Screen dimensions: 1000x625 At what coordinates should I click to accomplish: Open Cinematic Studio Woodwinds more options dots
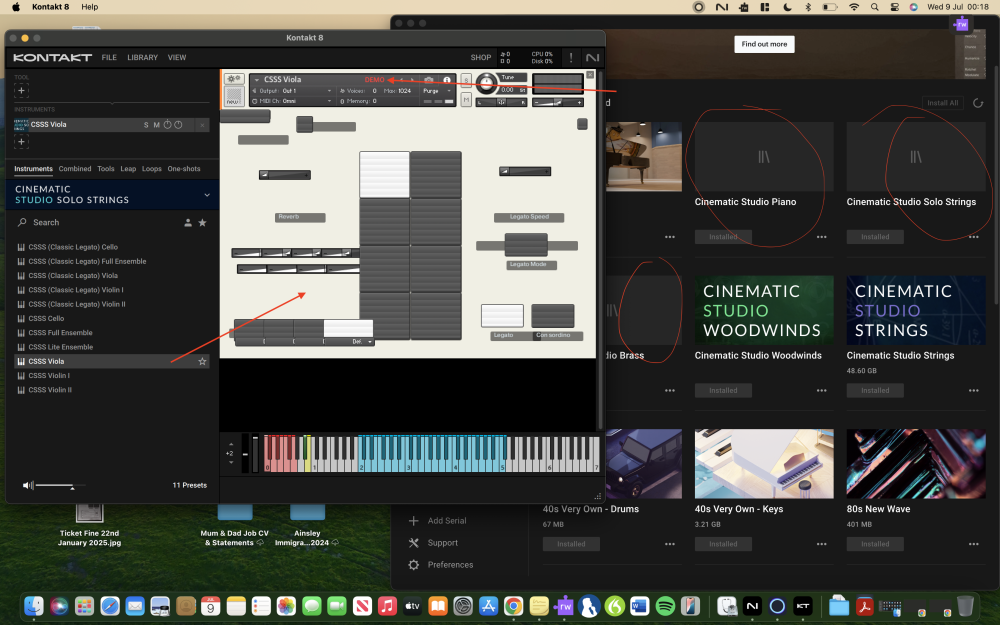pyautogui.click(x=821, y=390)
